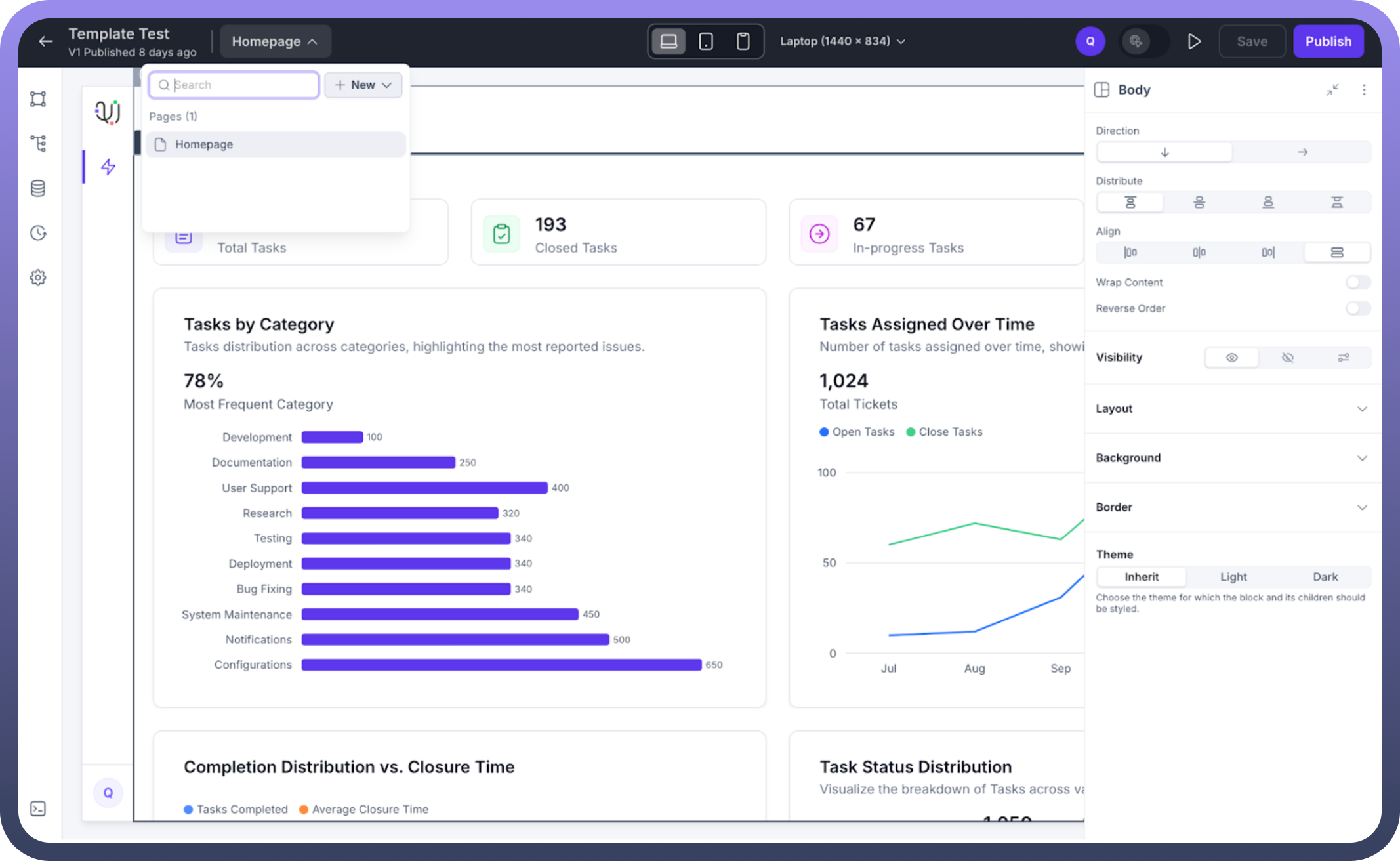Open the settings gear in left sidebar
1400x861 pixels.
coord(38,278)
